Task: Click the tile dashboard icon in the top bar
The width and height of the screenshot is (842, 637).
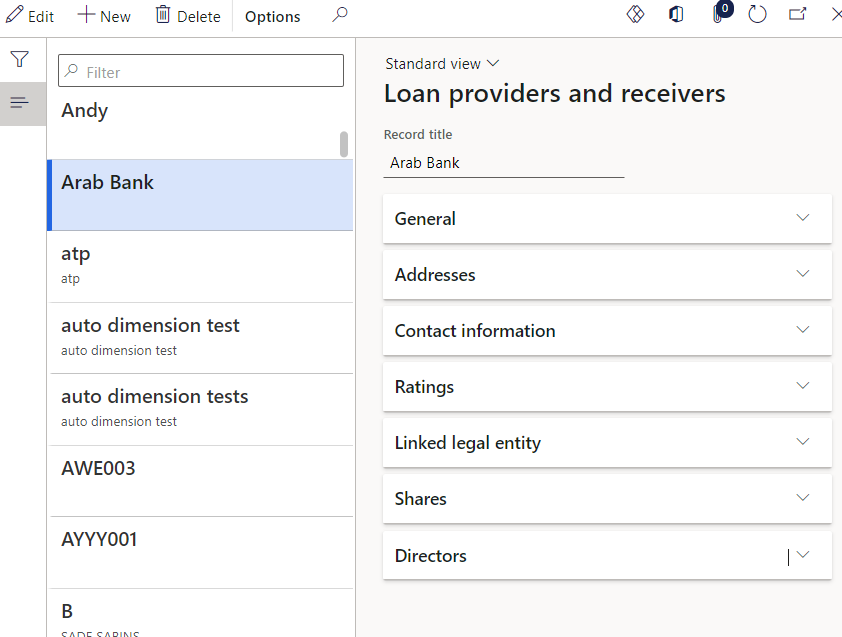Action: click(x=636, y=15)
